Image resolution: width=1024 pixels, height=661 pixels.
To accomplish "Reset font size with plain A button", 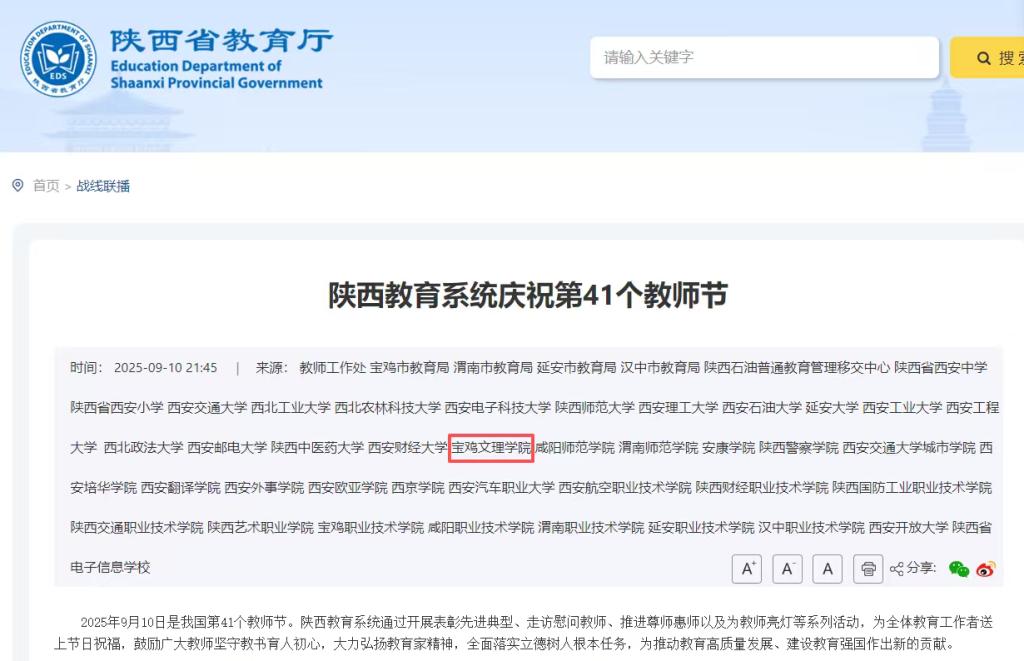I will (827, 569).
